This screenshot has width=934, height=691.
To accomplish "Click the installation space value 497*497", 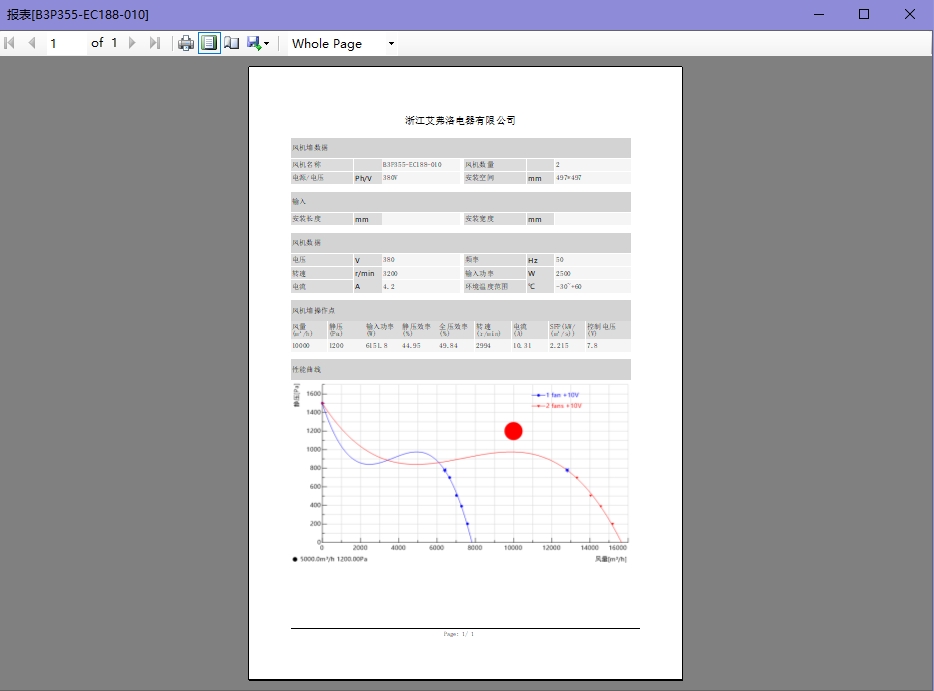I will coord(569,178).
